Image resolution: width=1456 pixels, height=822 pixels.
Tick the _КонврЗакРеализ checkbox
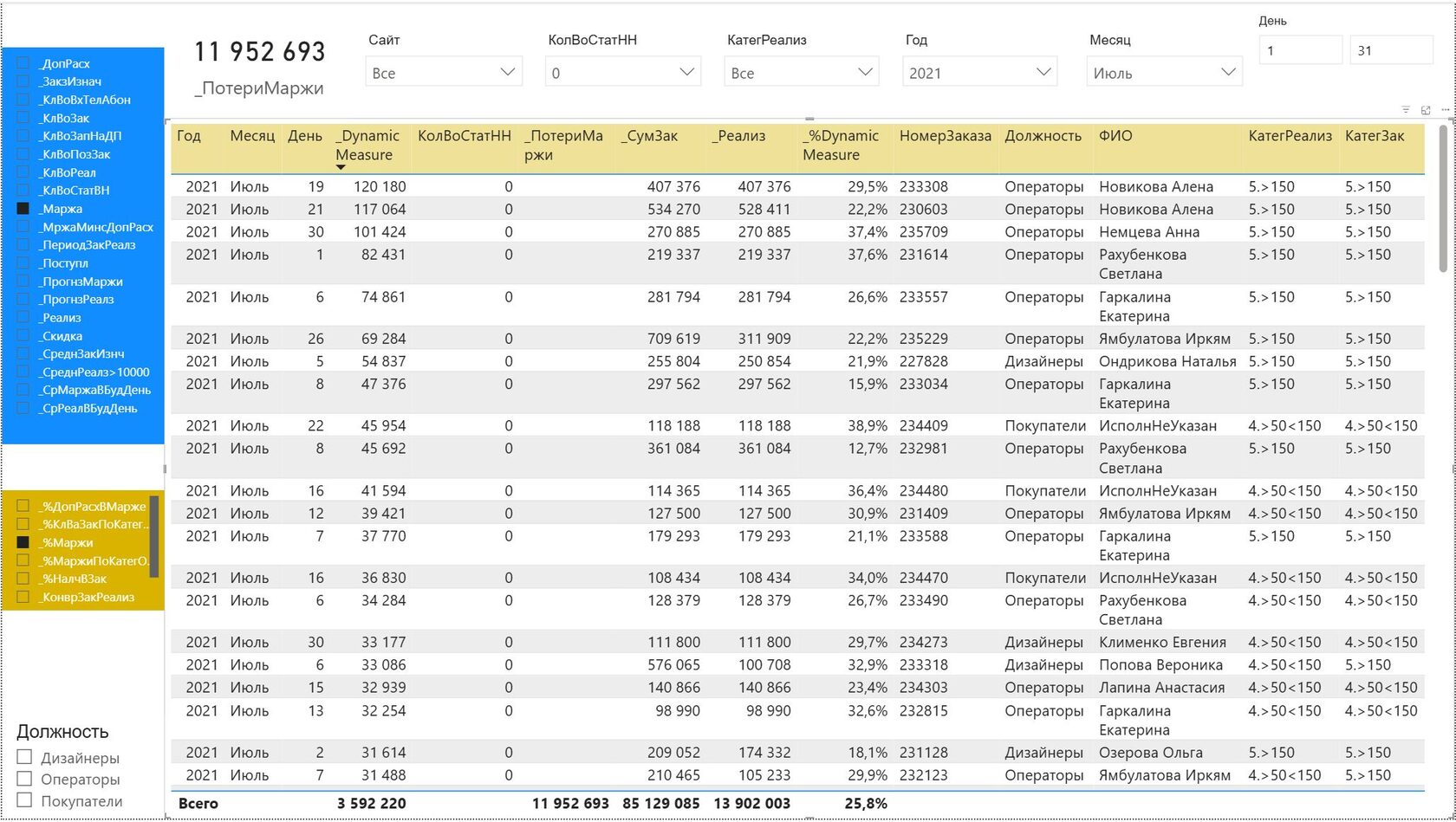(x=23, y=597)
